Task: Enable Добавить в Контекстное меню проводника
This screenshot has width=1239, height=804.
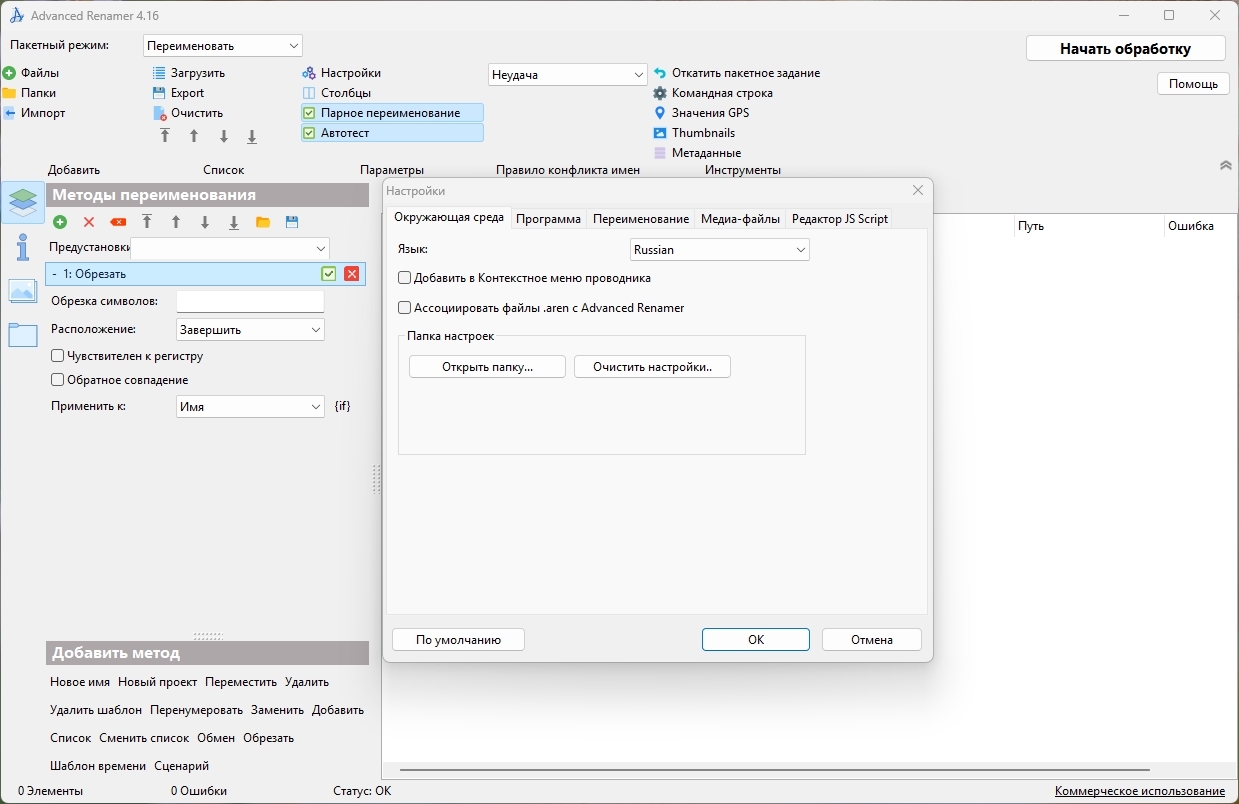Action: pyautogui.click(x=405, y=278)
